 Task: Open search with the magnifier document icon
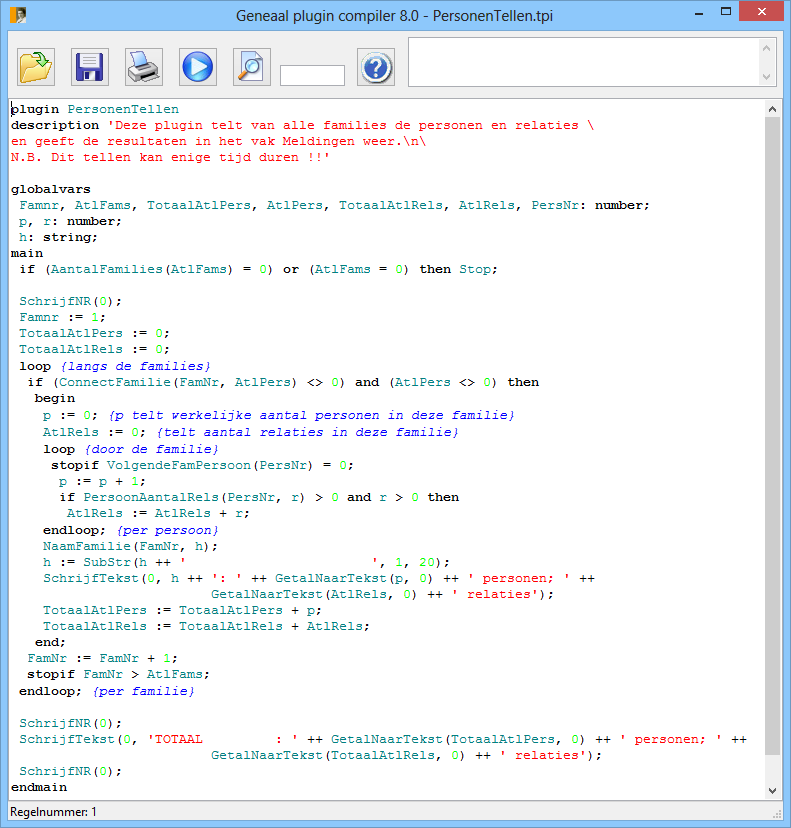(251, 67)
